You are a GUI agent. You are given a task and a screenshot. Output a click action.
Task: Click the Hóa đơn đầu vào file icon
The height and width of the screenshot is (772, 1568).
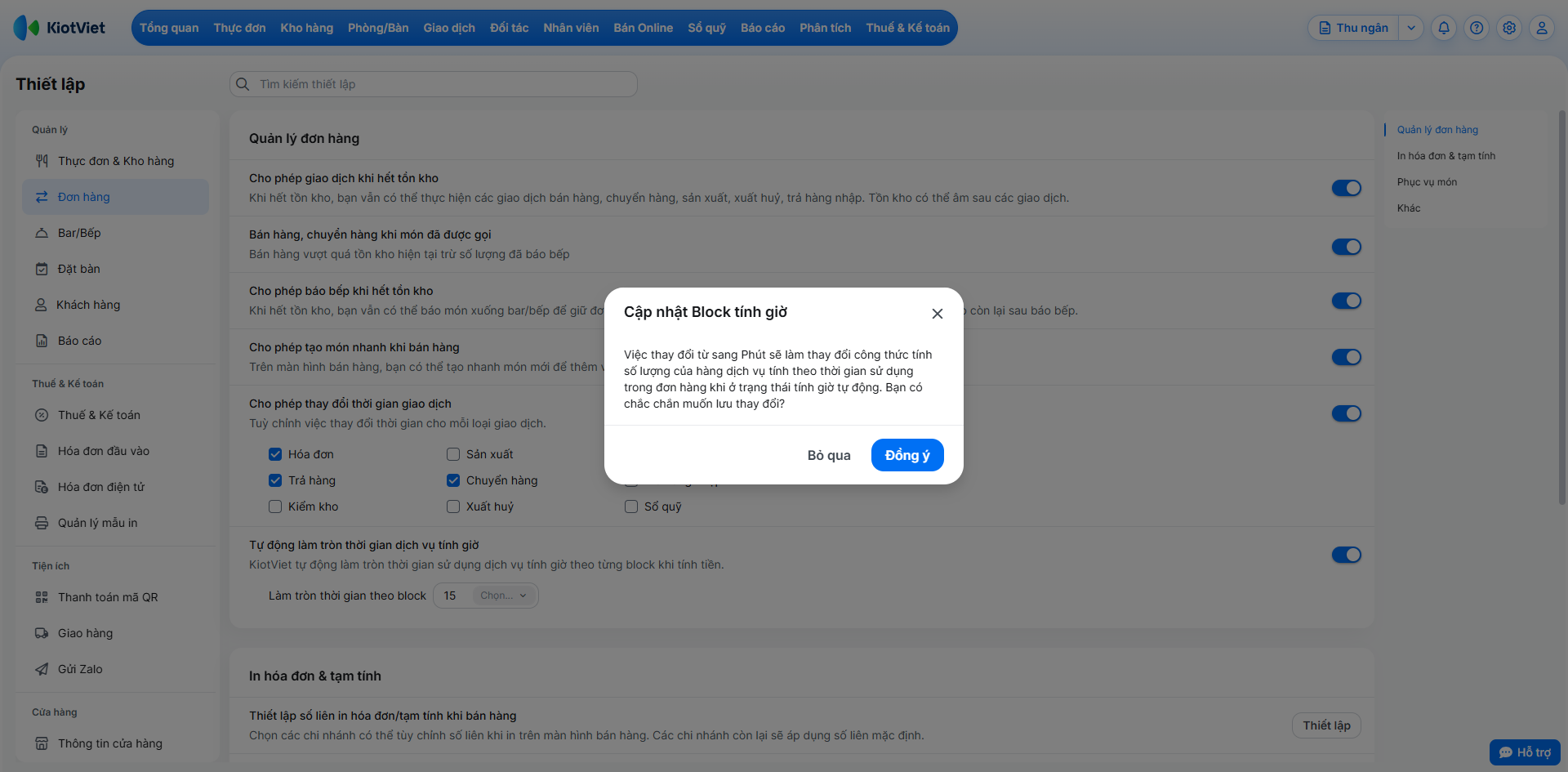pyautogui.click(x=42, y=451)
